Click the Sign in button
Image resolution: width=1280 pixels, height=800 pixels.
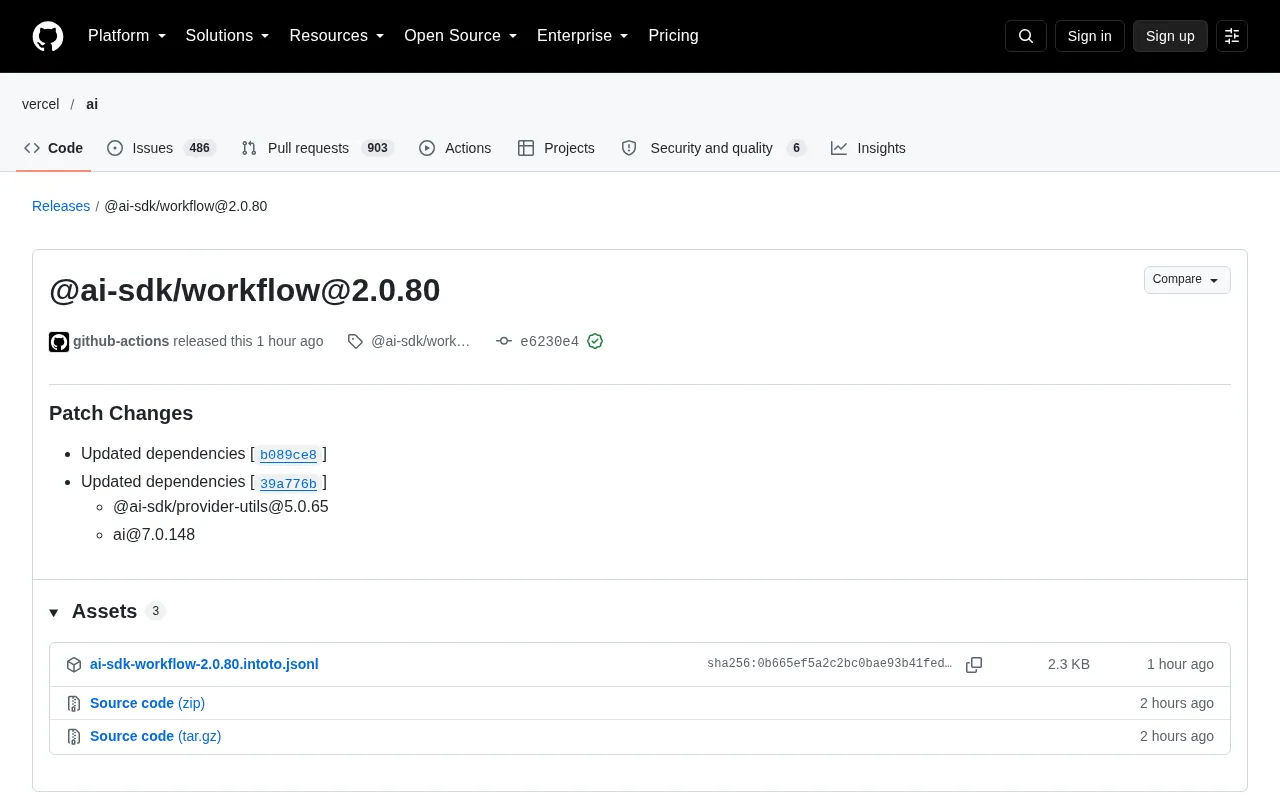(x=1089, y=36)
